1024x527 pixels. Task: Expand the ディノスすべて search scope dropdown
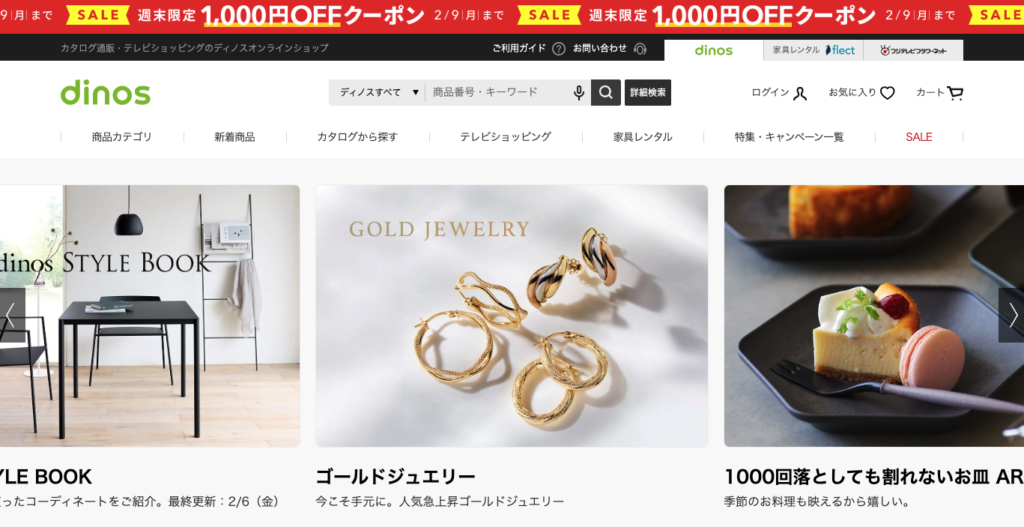(x=377, y=93)
